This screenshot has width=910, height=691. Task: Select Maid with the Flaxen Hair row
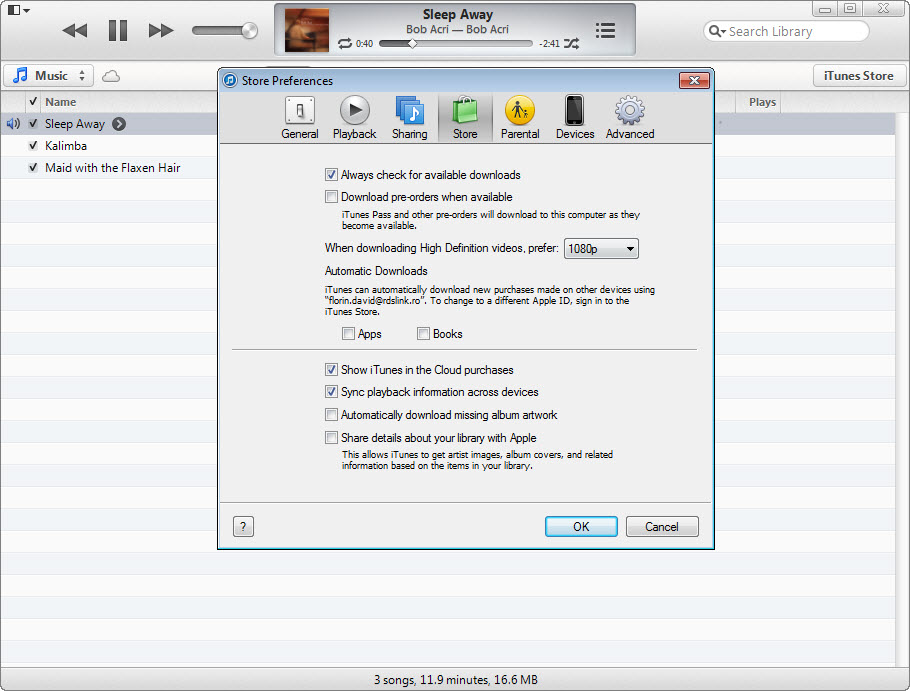109,168
